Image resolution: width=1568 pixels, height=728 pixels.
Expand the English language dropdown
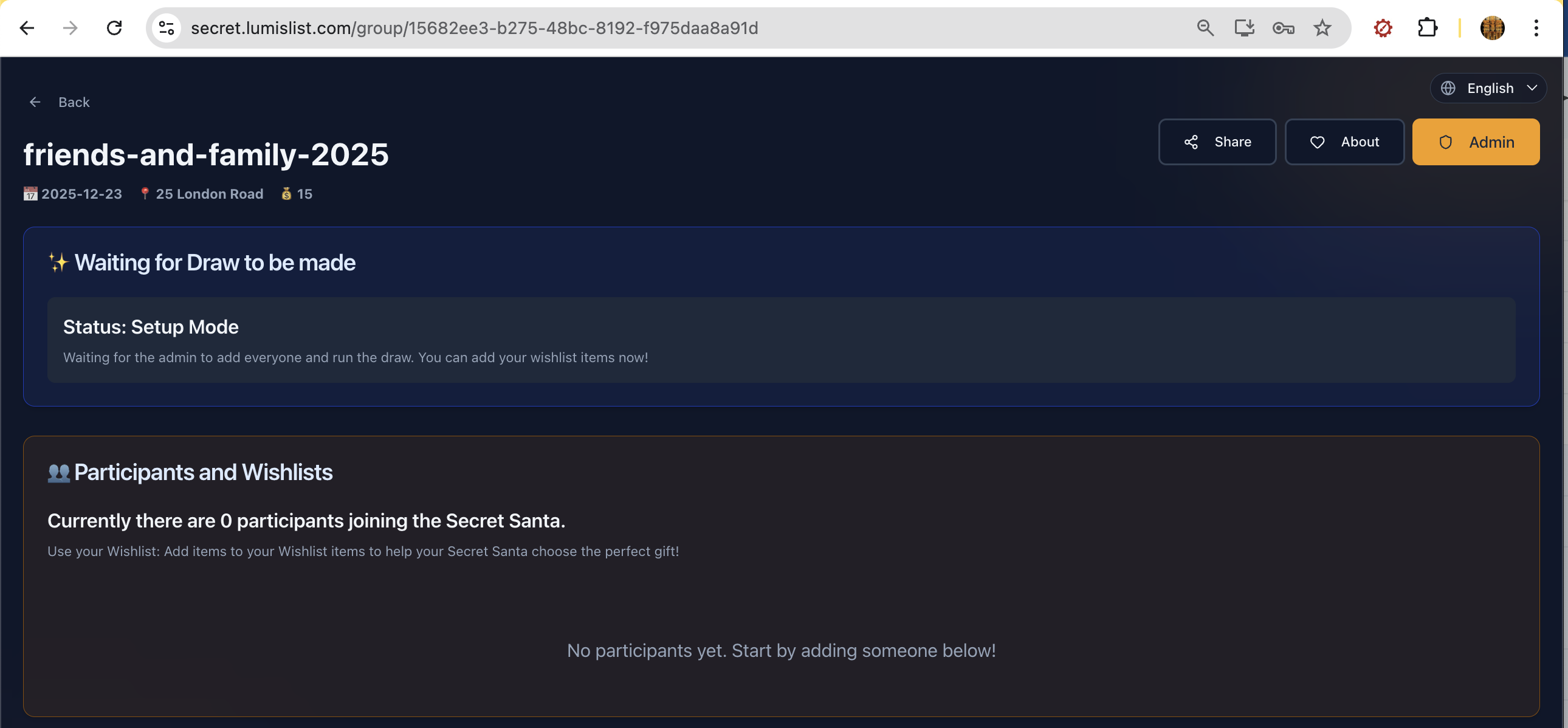pyautogui.click(x=1489, y=88)
